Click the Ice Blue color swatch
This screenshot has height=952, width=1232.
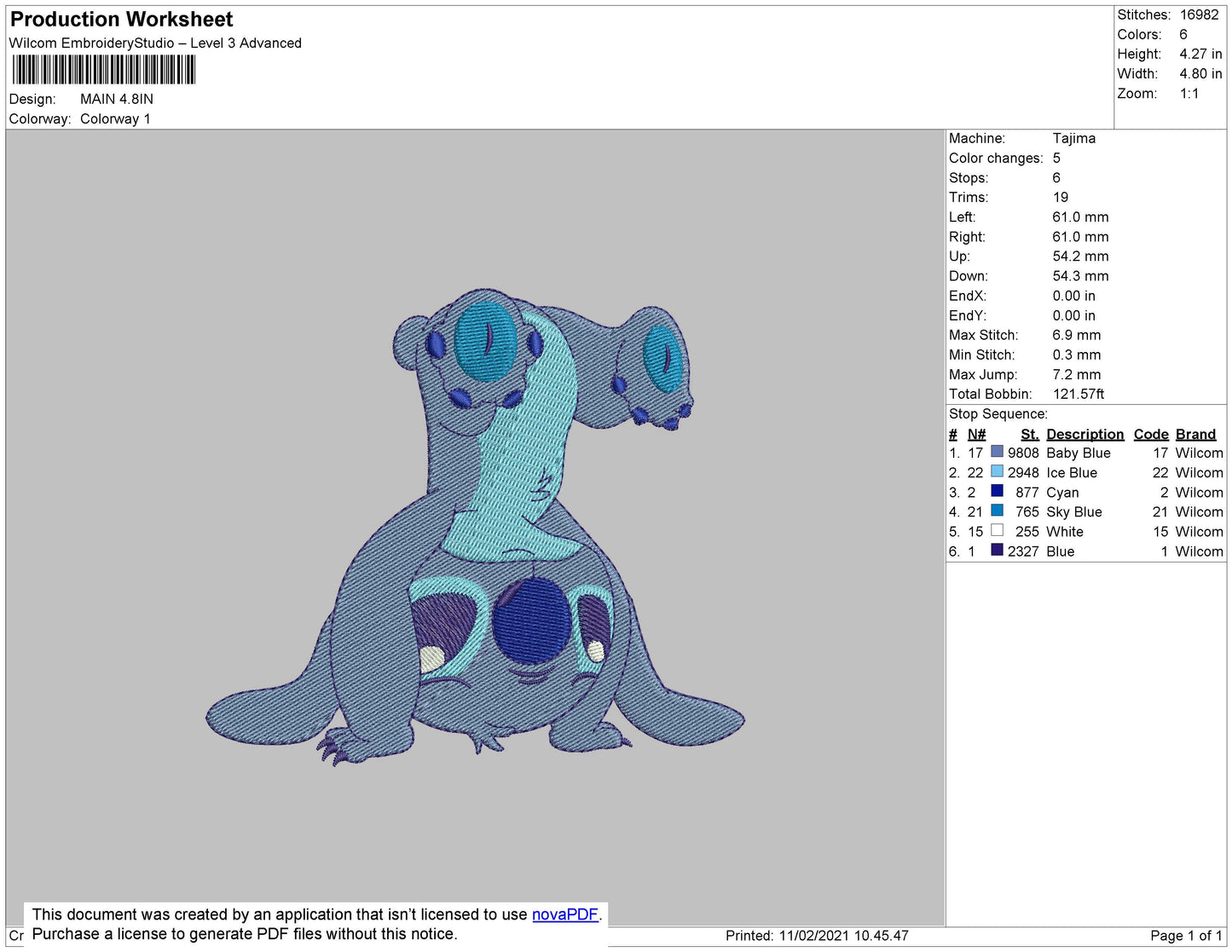pos(997,471)
